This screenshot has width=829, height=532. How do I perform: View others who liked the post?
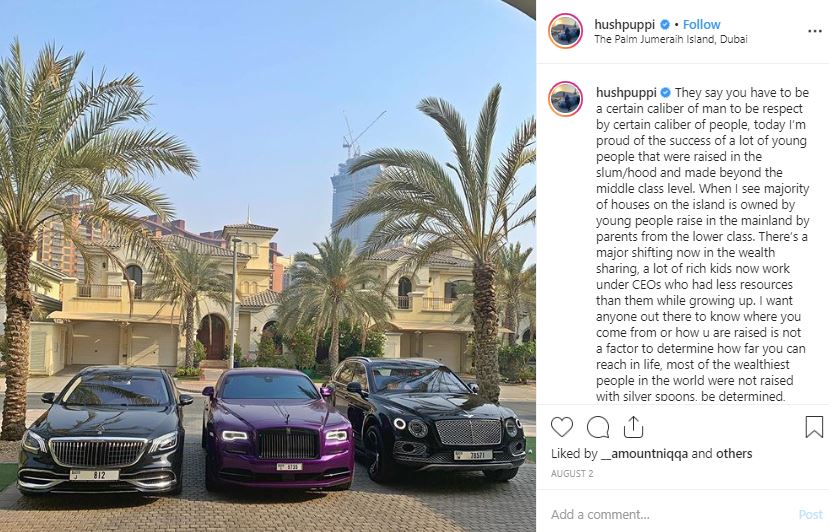[734, 454]
